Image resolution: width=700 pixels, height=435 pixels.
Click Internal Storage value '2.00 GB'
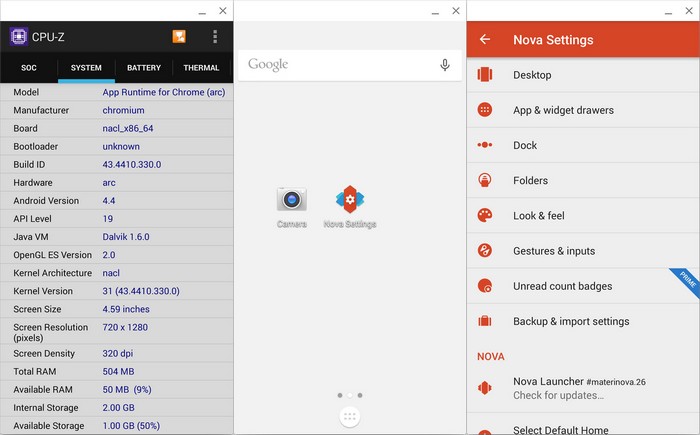point(119,408)
